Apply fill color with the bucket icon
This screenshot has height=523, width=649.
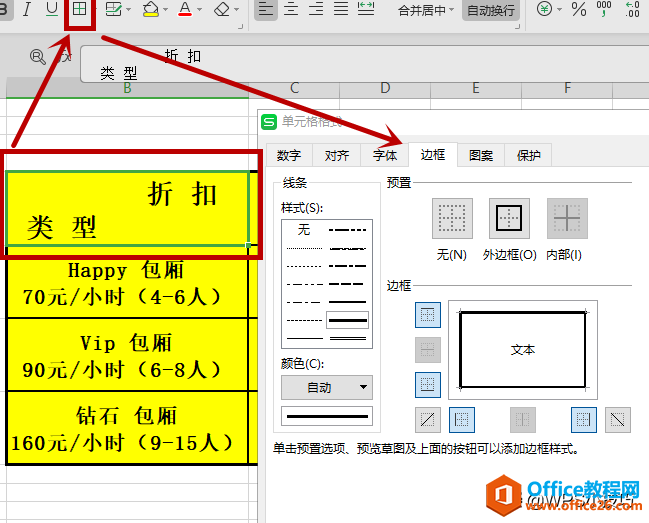pos(151,9)
